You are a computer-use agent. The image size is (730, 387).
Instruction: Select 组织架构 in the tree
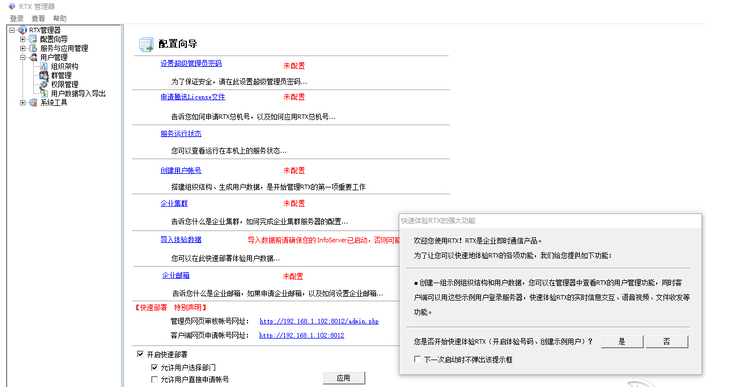pyautogui.click(x=65, y=67)
